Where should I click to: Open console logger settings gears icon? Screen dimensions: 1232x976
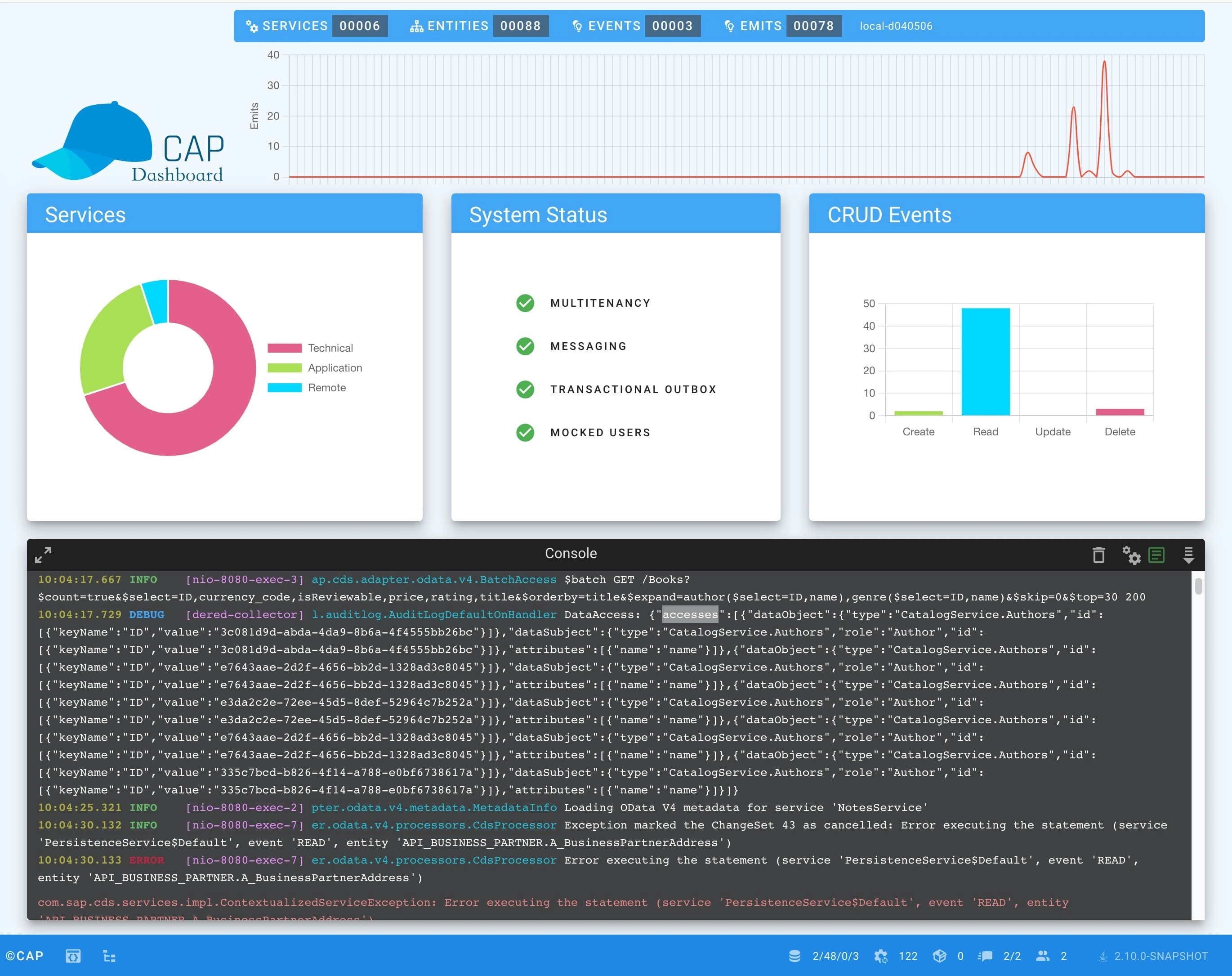(x=1131, y=555)
